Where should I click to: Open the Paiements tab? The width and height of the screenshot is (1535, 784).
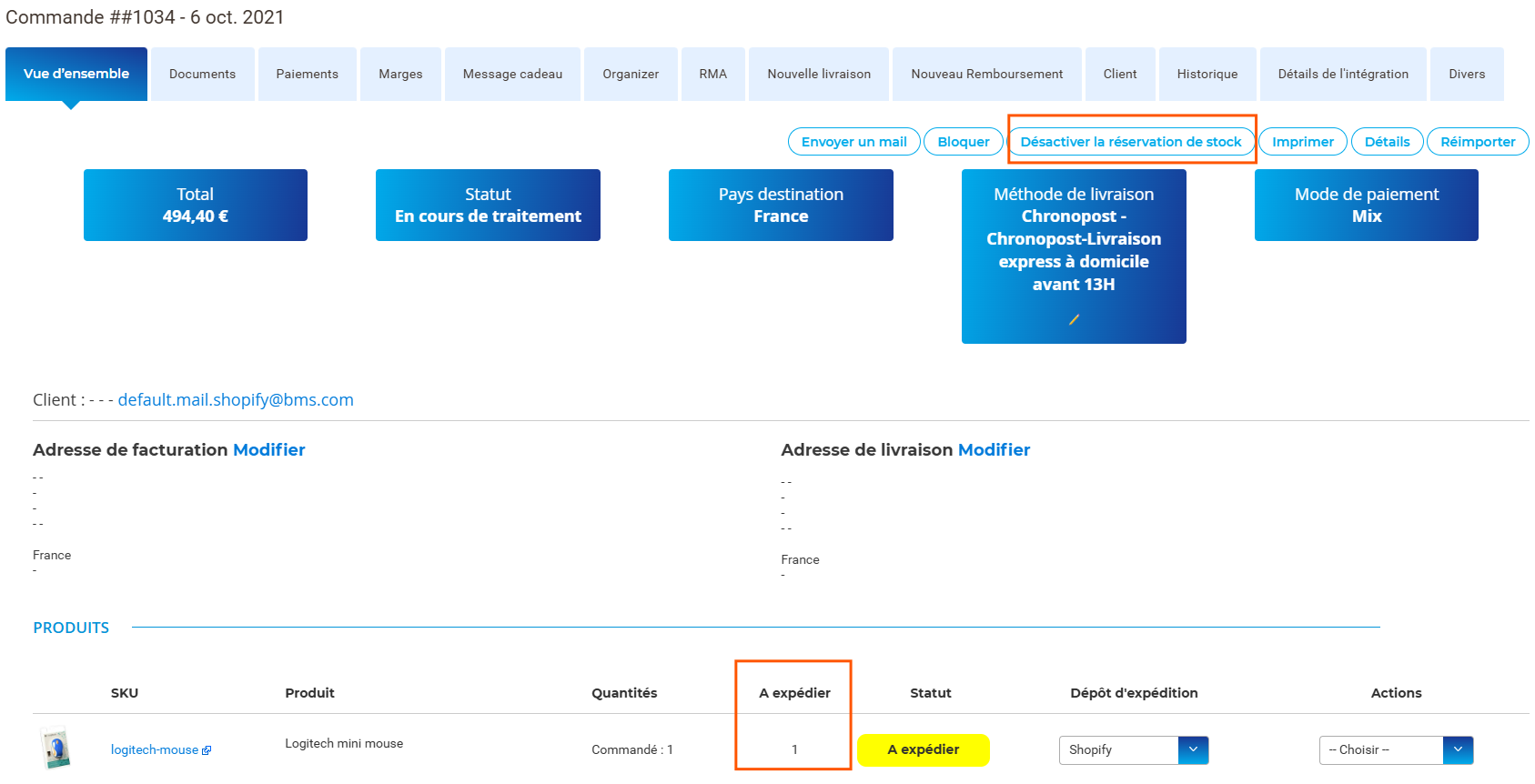pos(307,74)
